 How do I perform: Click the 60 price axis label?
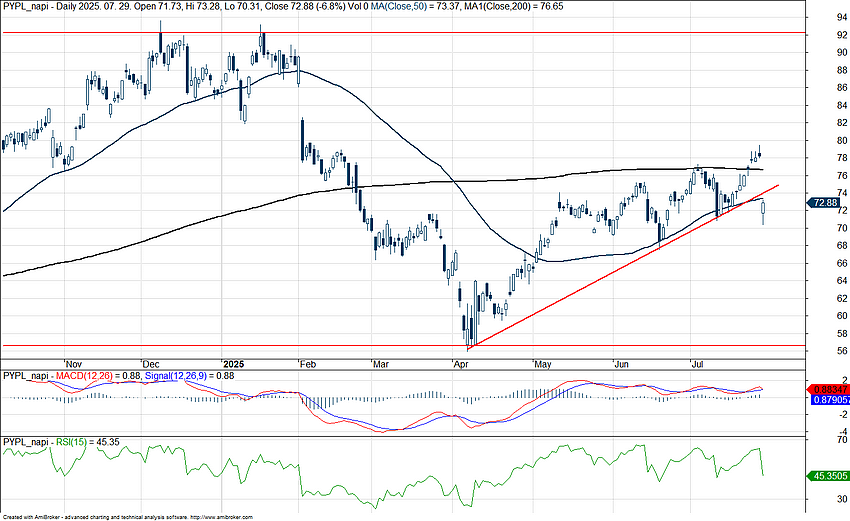[842, 316]
